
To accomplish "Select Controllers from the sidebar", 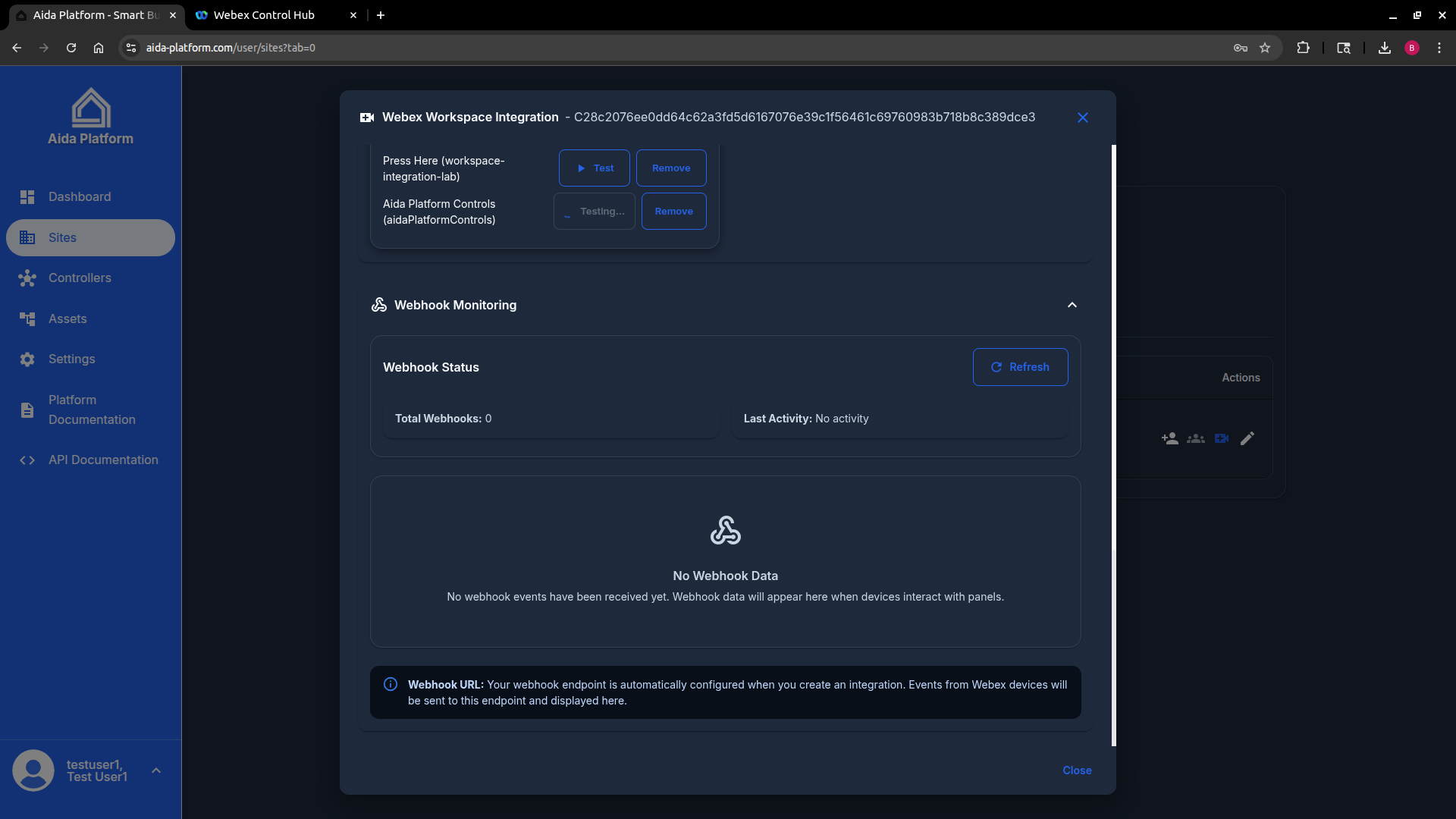I will (x=80, y=278).
